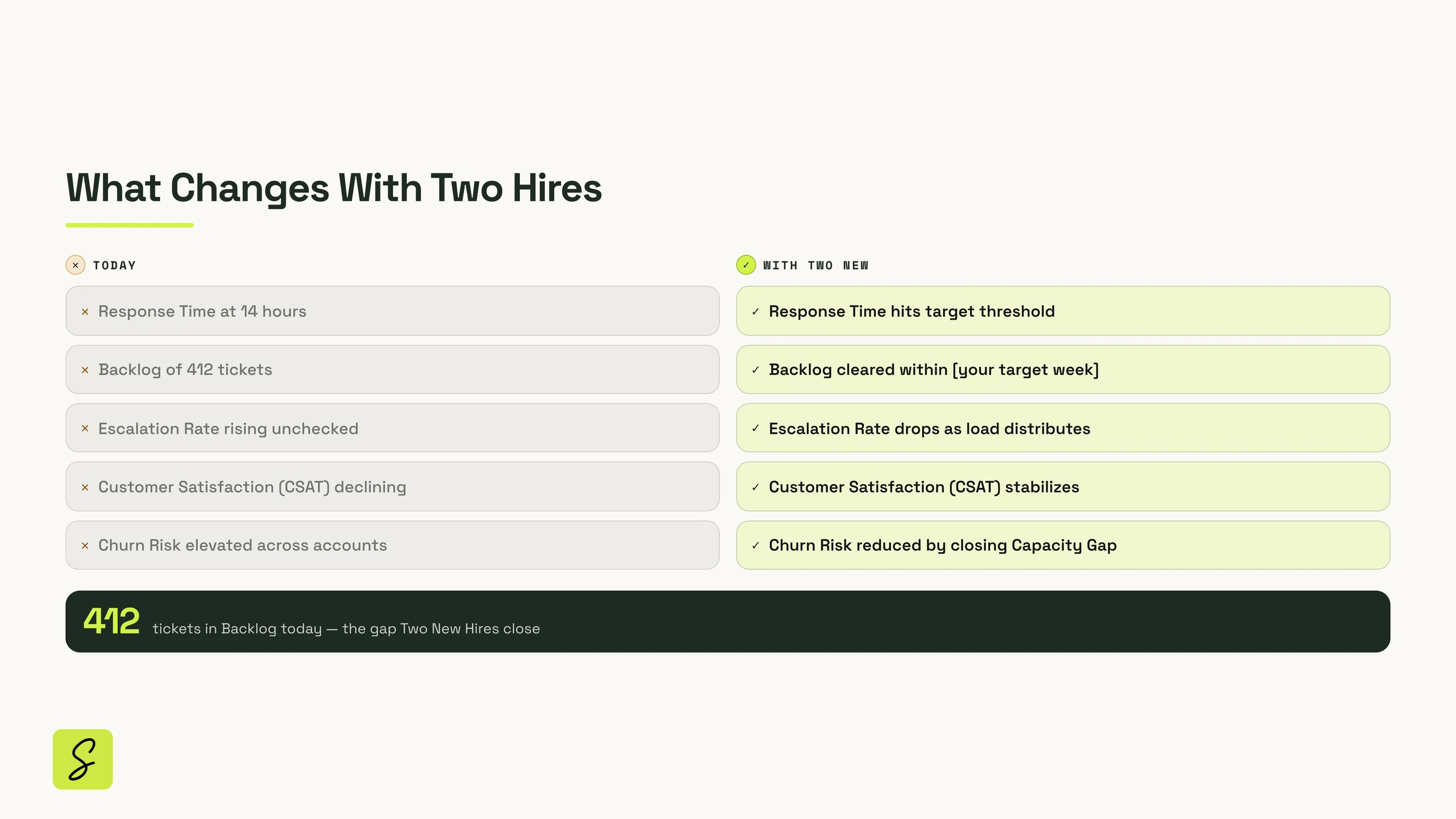Click the orange X circle beside TODAY
Viewport: 1456px width, 819px height.
pyautogui.click(x=75, y=265)
